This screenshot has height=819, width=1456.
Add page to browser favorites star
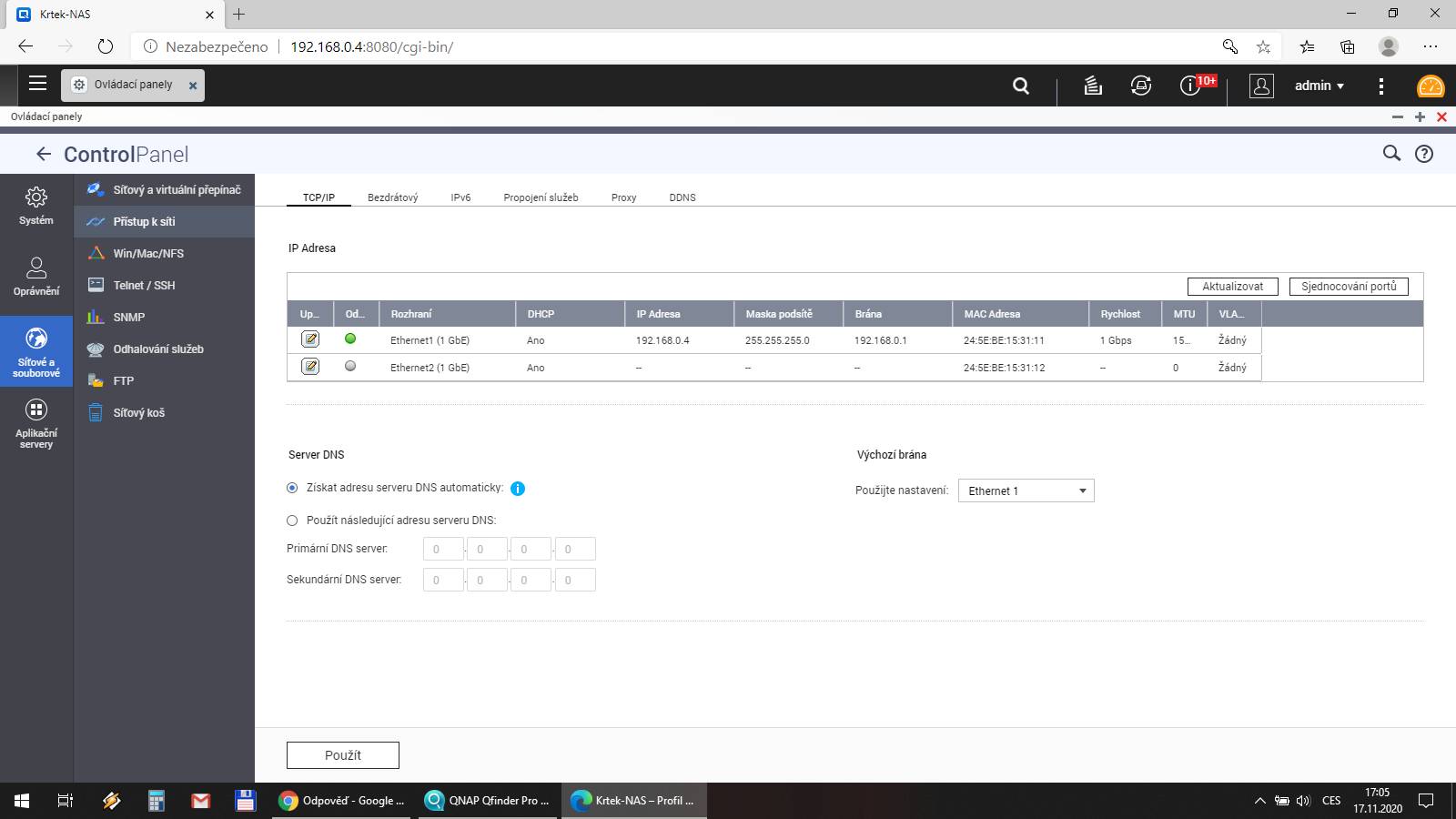(x=1263, y=46)
